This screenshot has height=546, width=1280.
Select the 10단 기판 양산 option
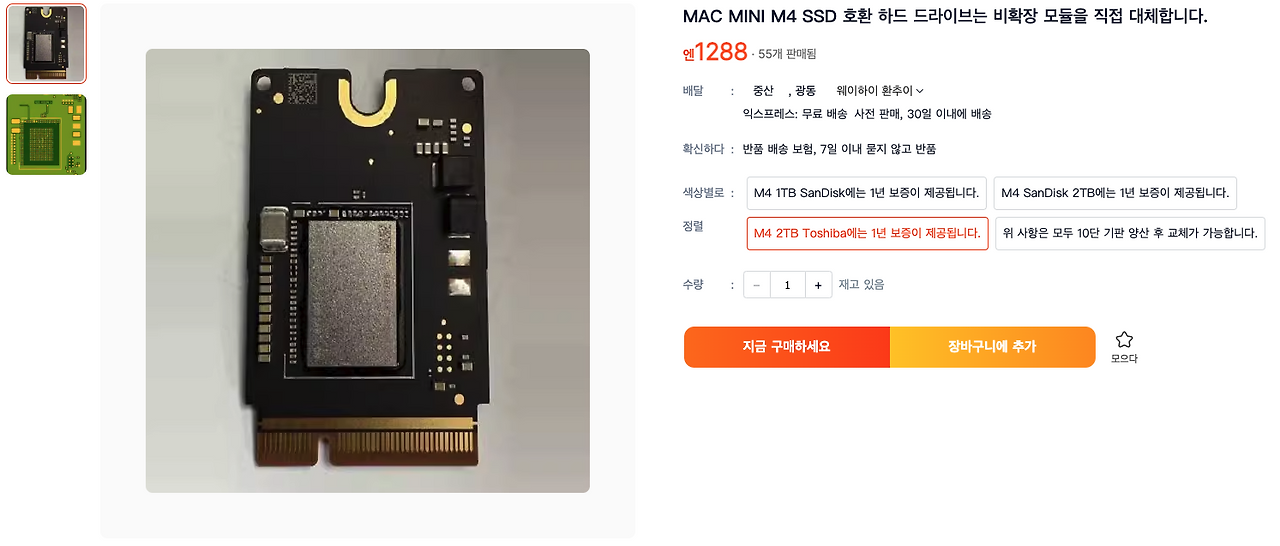1130,233
